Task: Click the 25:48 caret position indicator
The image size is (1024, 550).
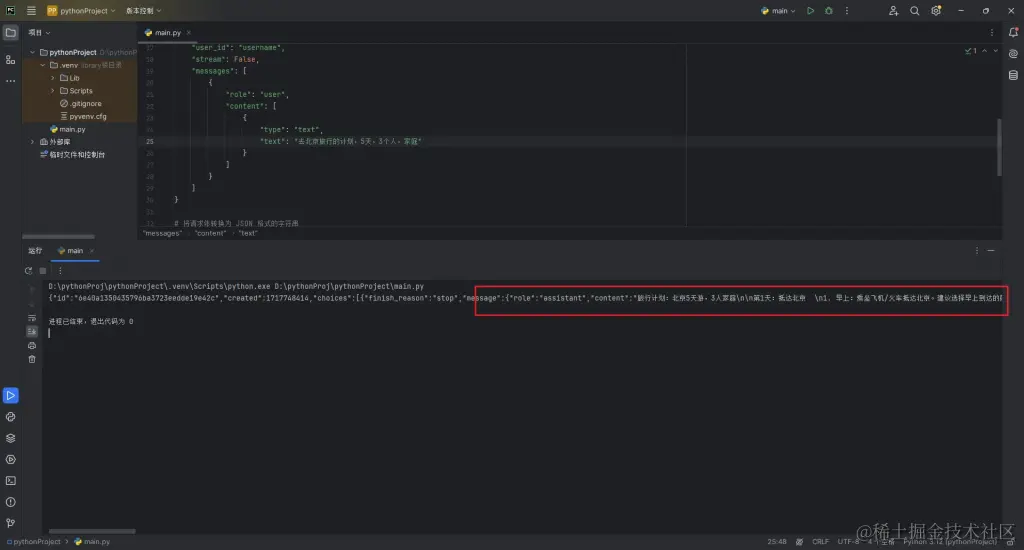Action: (x=776, y=542)
